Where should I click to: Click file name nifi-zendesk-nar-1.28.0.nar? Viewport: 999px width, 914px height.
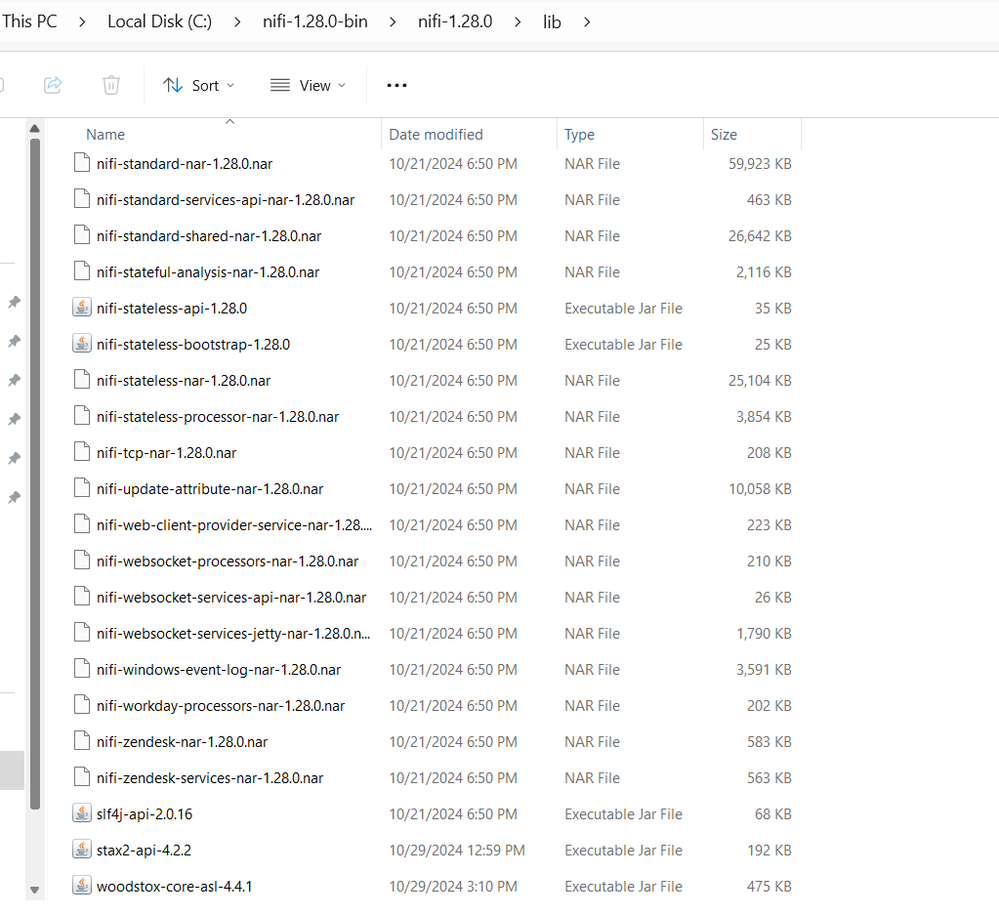click(182, 742)
